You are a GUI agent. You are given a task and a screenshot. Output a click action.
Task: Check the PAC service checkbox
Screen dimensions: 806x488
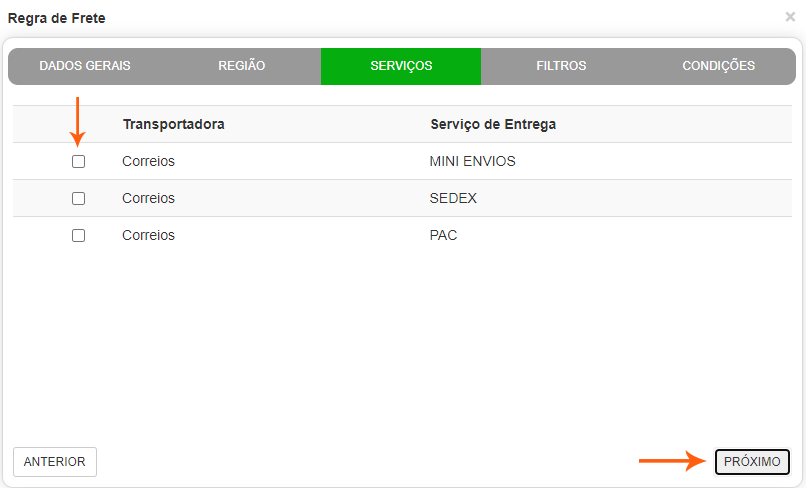pyautogui.click(x=79, y=235)
